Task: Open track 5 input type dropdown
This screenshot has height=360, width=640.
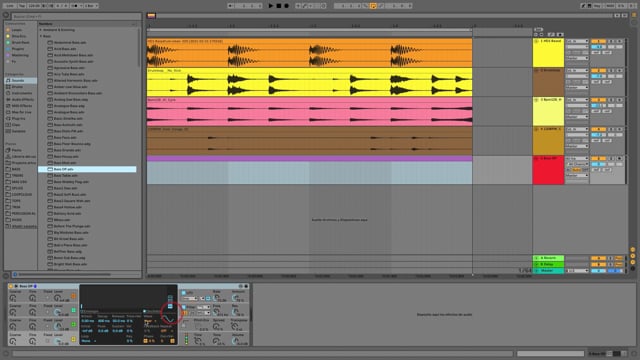Action: [x=577, y=158]
